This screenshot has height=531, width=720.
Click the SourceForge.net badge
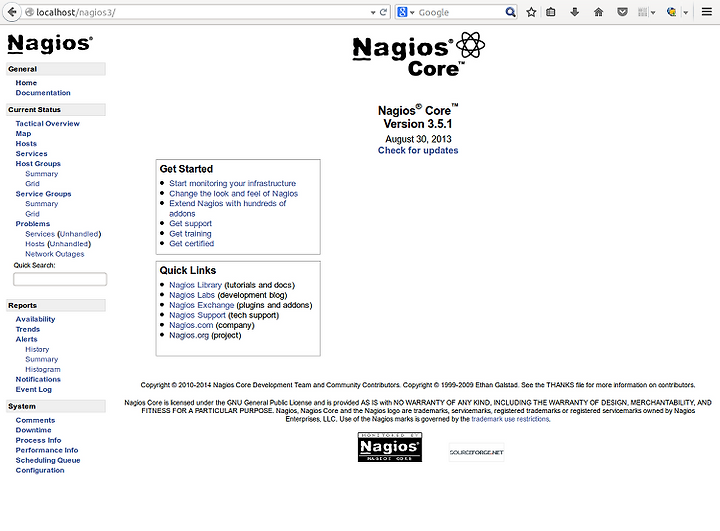[x=477, y=452]
